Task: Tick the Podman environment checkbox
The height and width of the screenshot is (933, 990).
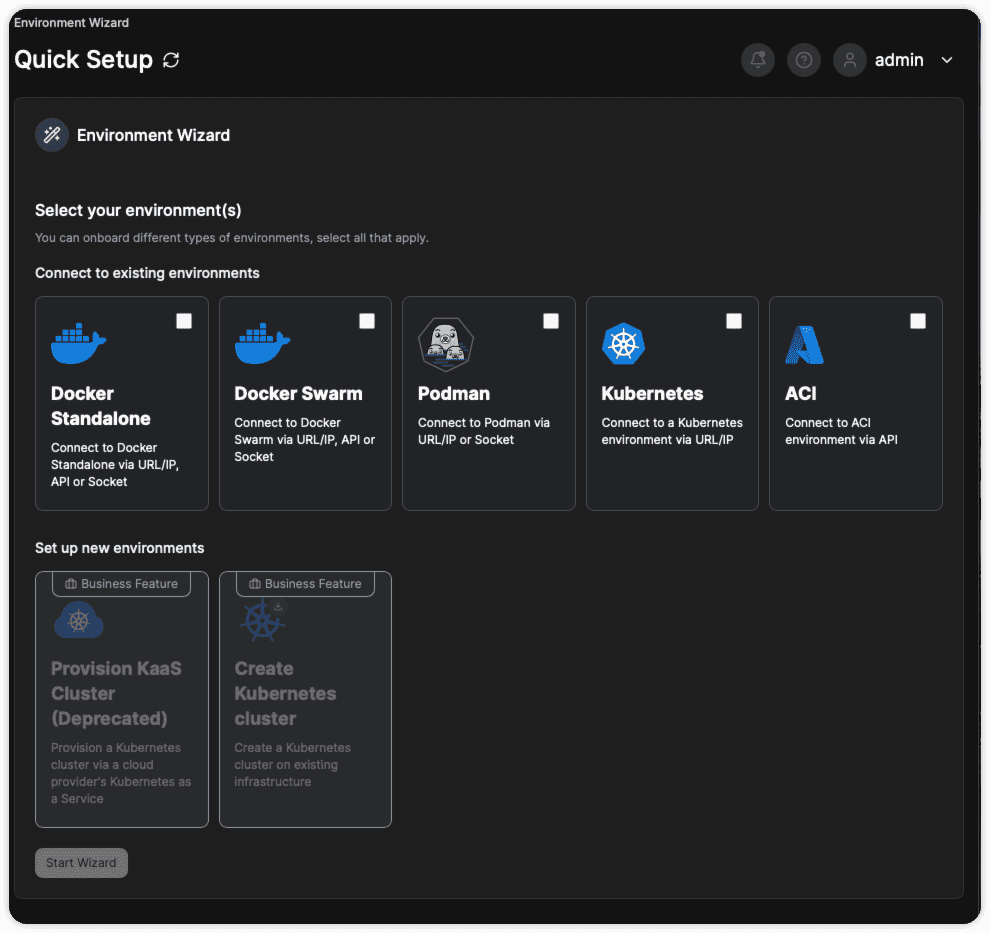Action: [551, 321]
